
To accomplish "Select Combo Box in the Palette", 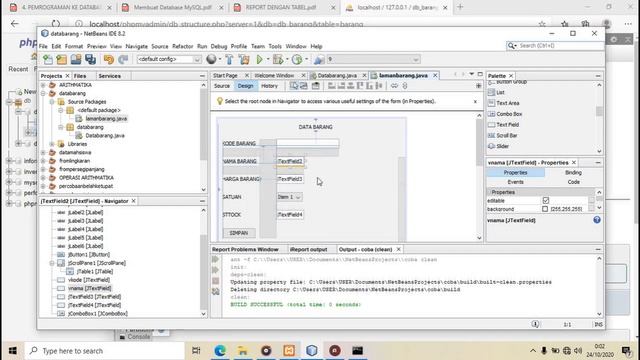I will pos(509,114).
